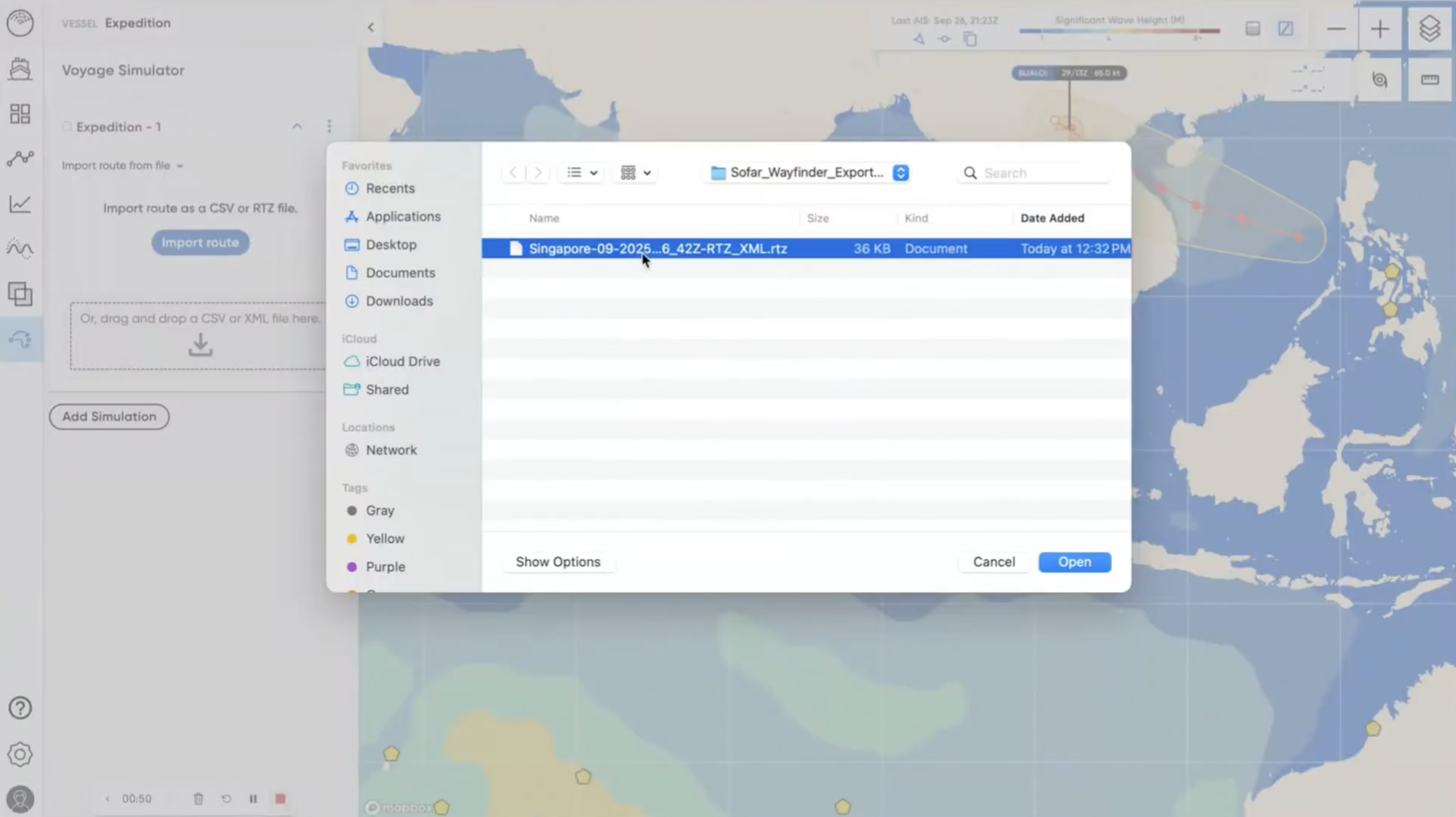The height and width of the screenshot is (817, 1456).
Task: Open grid grouping dropdown in file dialog
Action: click(635, 172)
